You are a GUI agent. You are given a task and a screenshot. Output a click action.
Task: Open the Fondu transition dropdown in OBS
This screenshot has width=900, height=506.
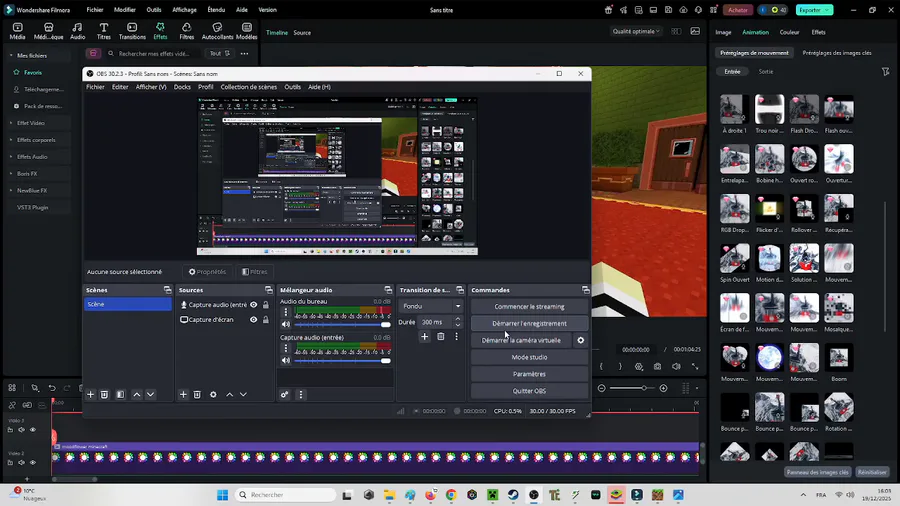click(431, 306)
